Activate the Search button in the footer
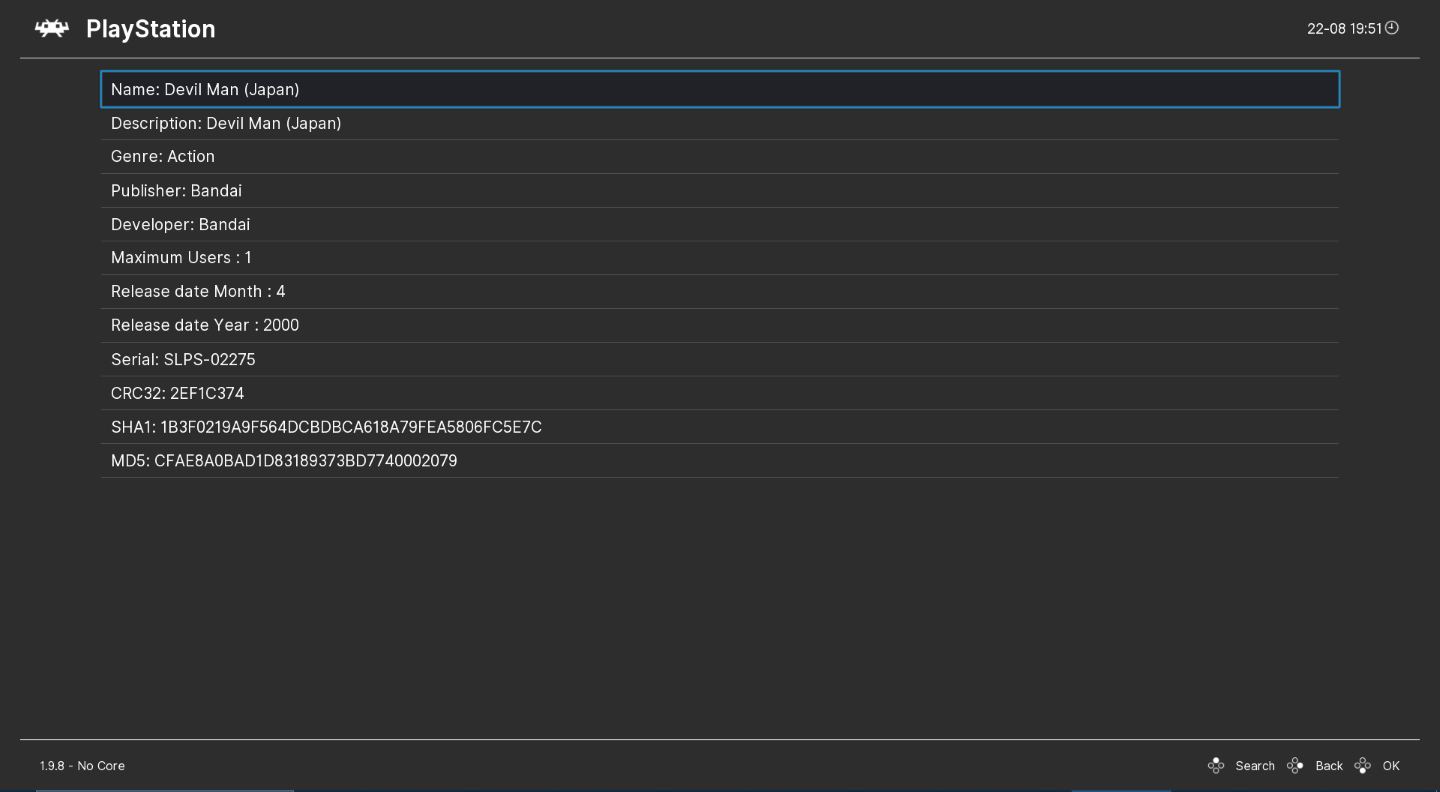The height and width of the screenshot is (792, 1440). (x=1255, y=766)
